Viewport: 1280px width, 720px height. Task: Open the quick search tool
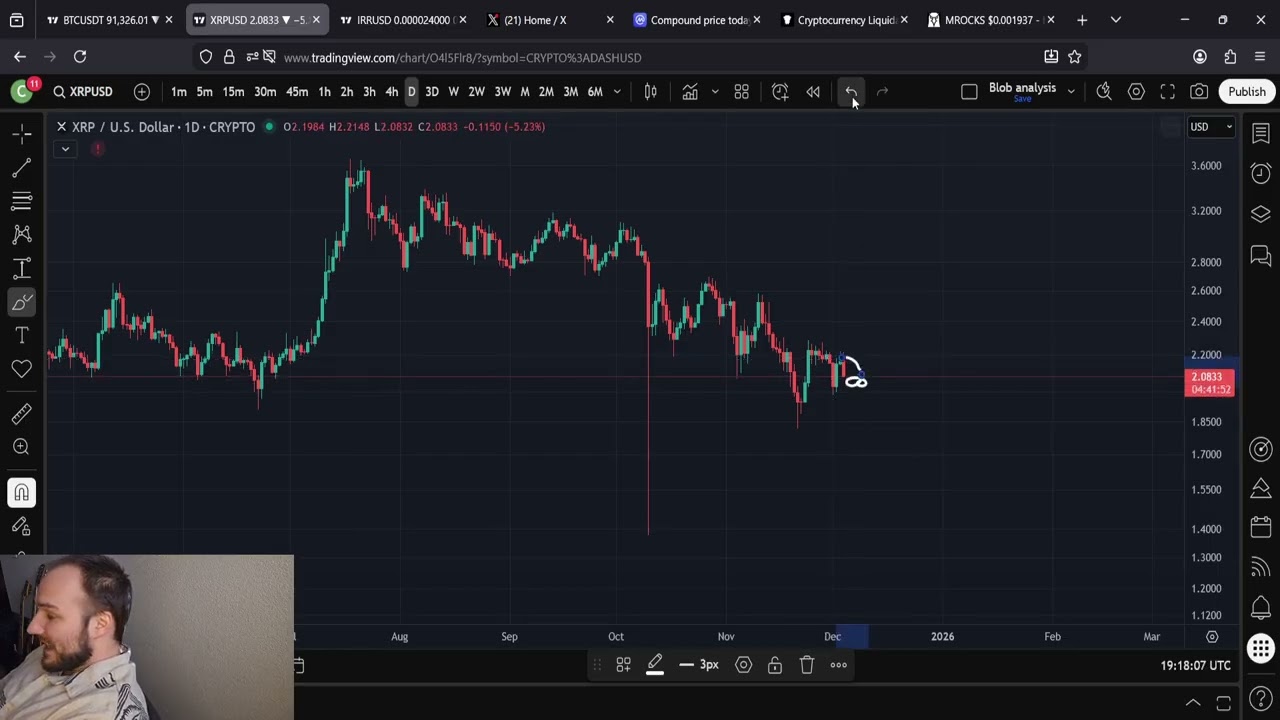click(1104, 92)
